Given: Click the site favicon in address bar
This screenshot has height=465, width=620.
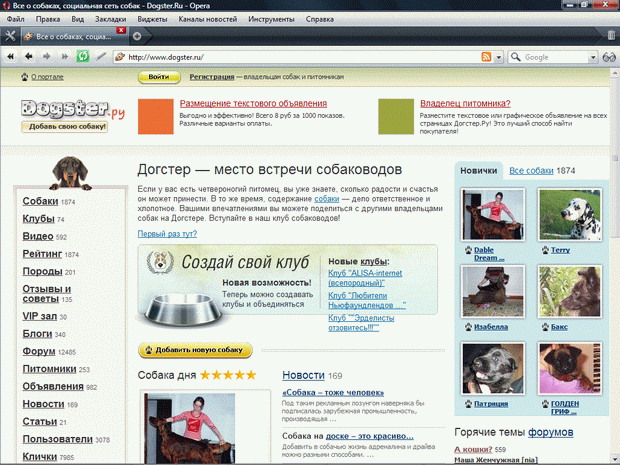Looking at the screenshot, I should tap(120, 57).
